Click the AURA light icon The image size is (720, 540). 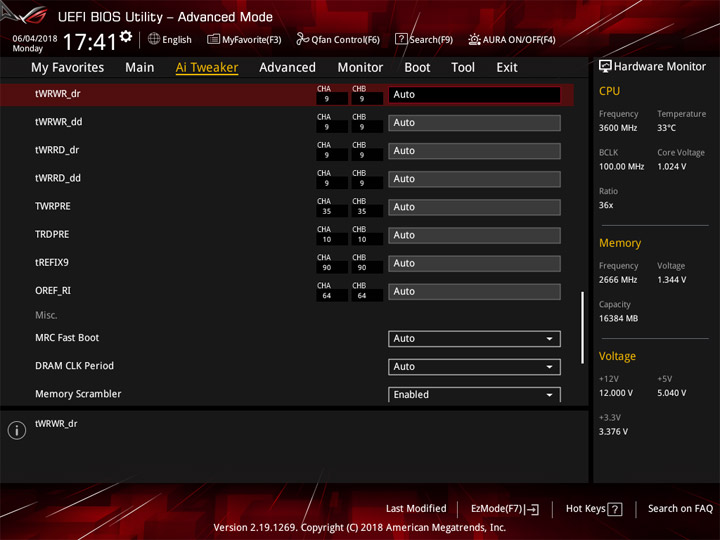click(x=474, y=39)
